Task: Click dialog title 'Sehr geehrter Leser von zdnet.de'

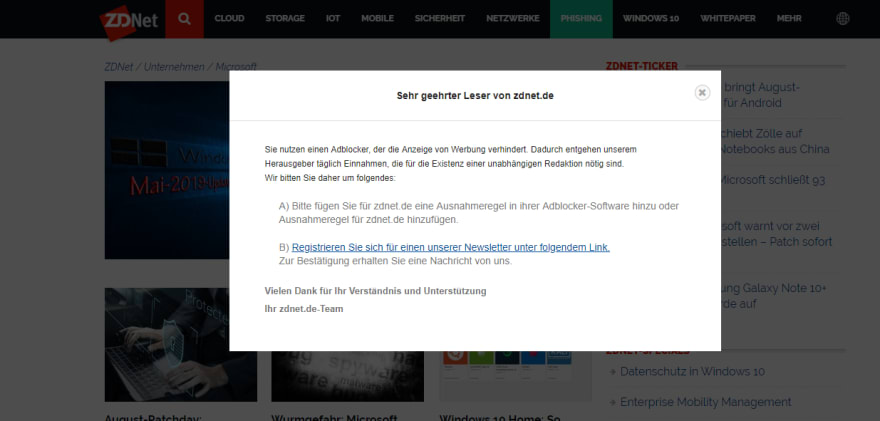Action: [475, 95]
